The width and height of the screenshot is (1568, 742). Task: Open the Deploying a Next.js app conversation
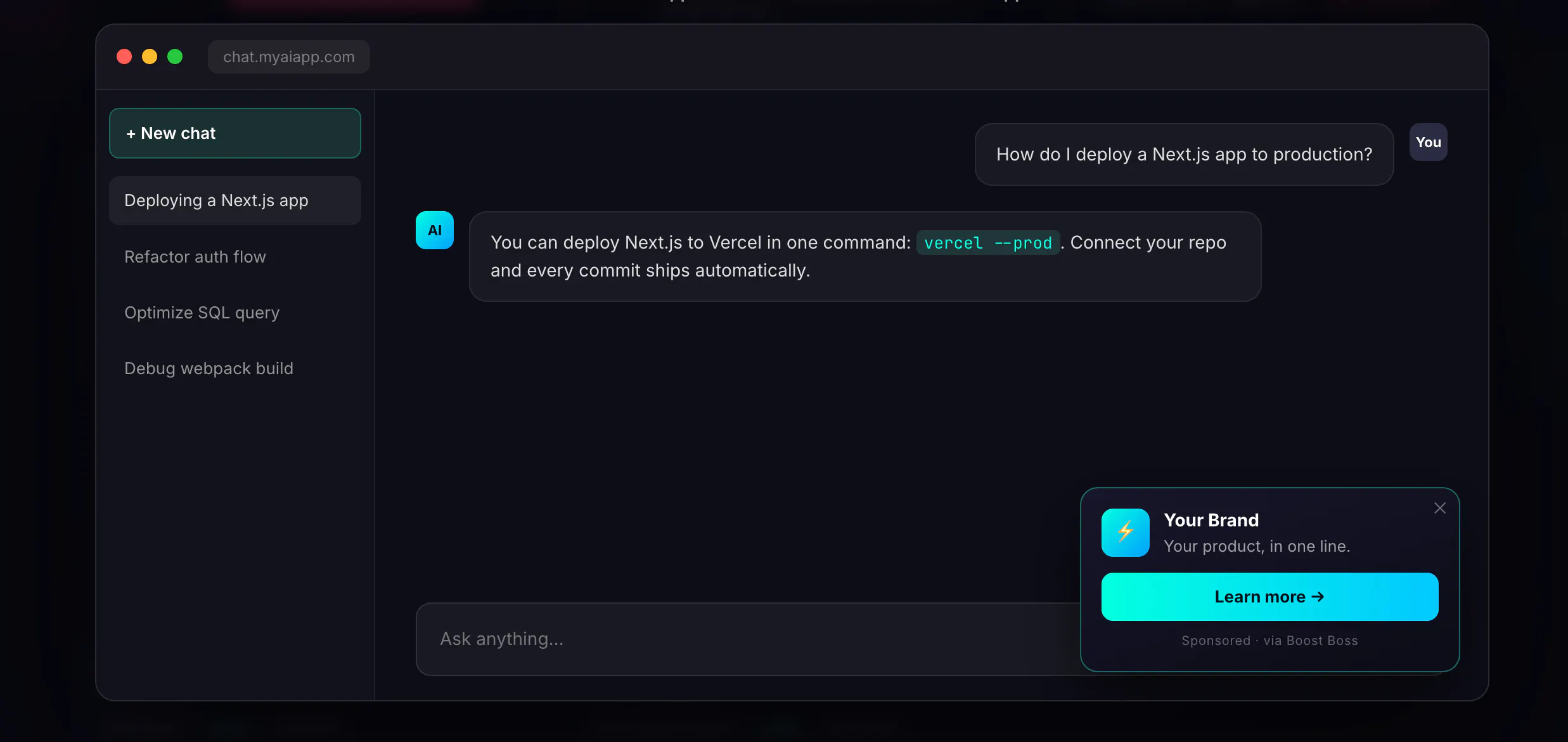pyautogui.click(x=235, y=200)
